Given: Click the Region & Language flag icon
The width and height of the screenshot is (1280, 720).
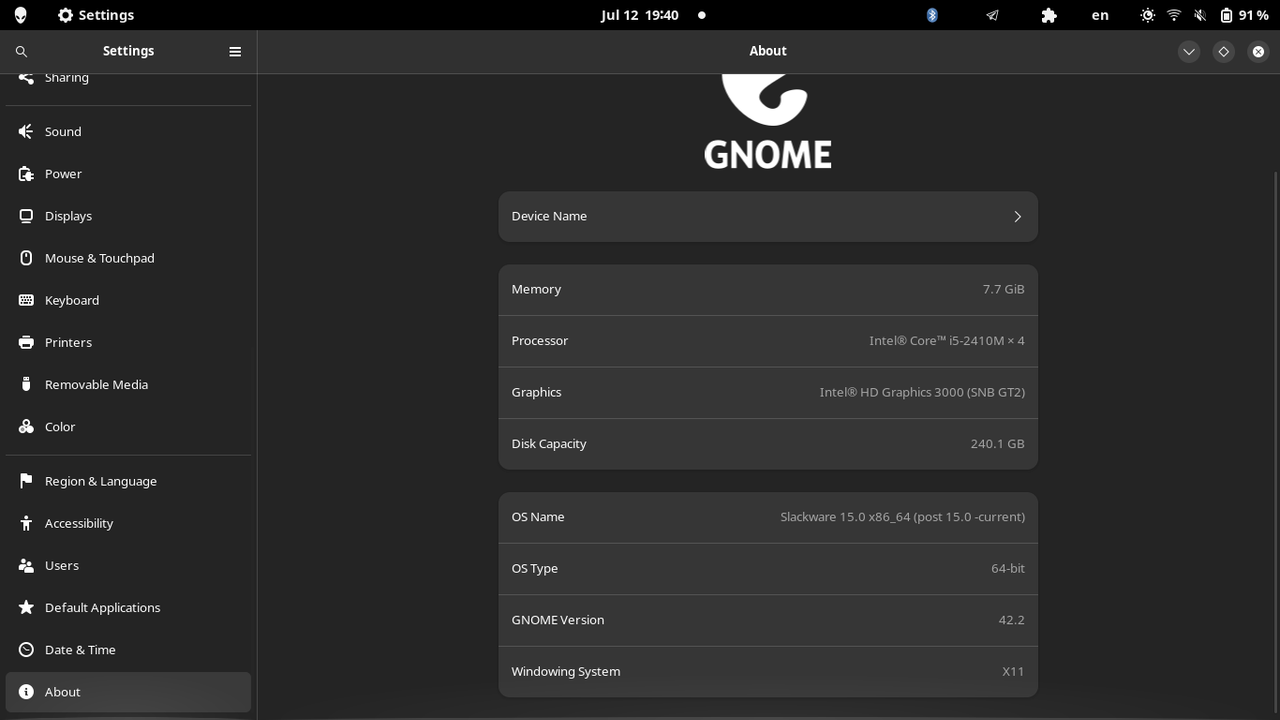Looking at the screenshot, I should pos(26,481).
